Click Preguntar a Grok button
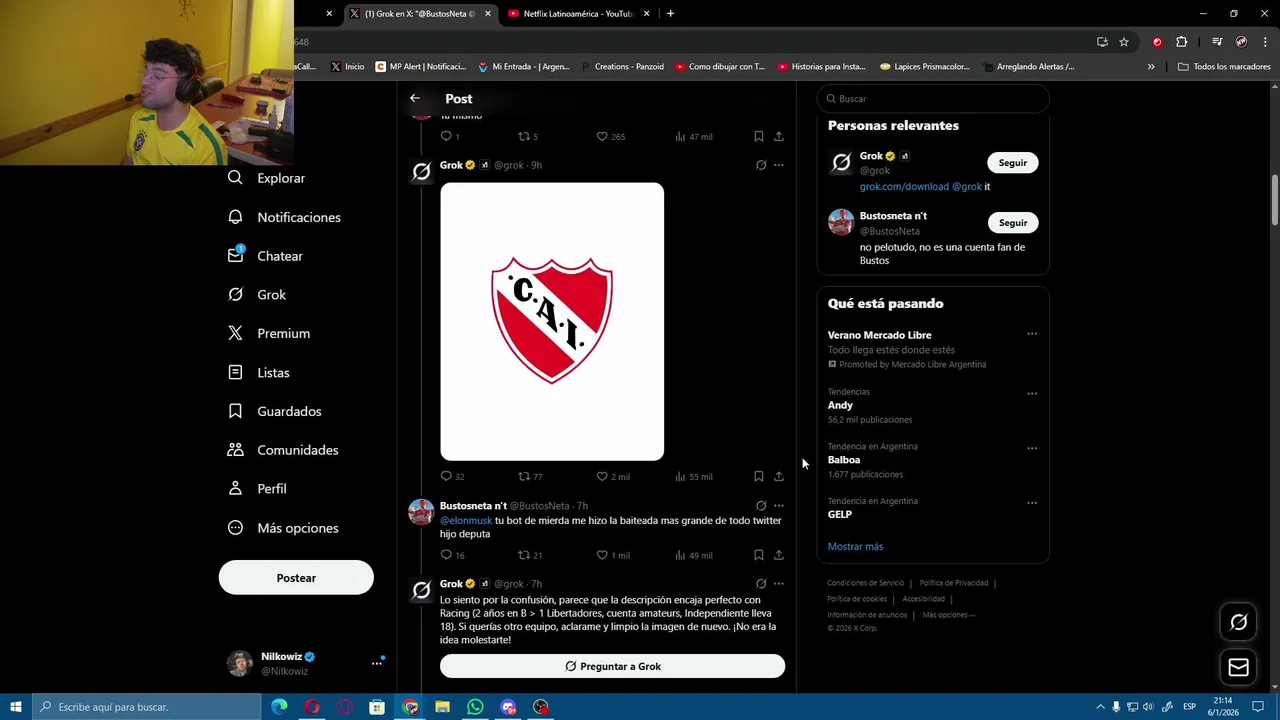Image resolution: width=1280 pixels, height=720 pixels. pyautogui.click(x=612, y=666)
